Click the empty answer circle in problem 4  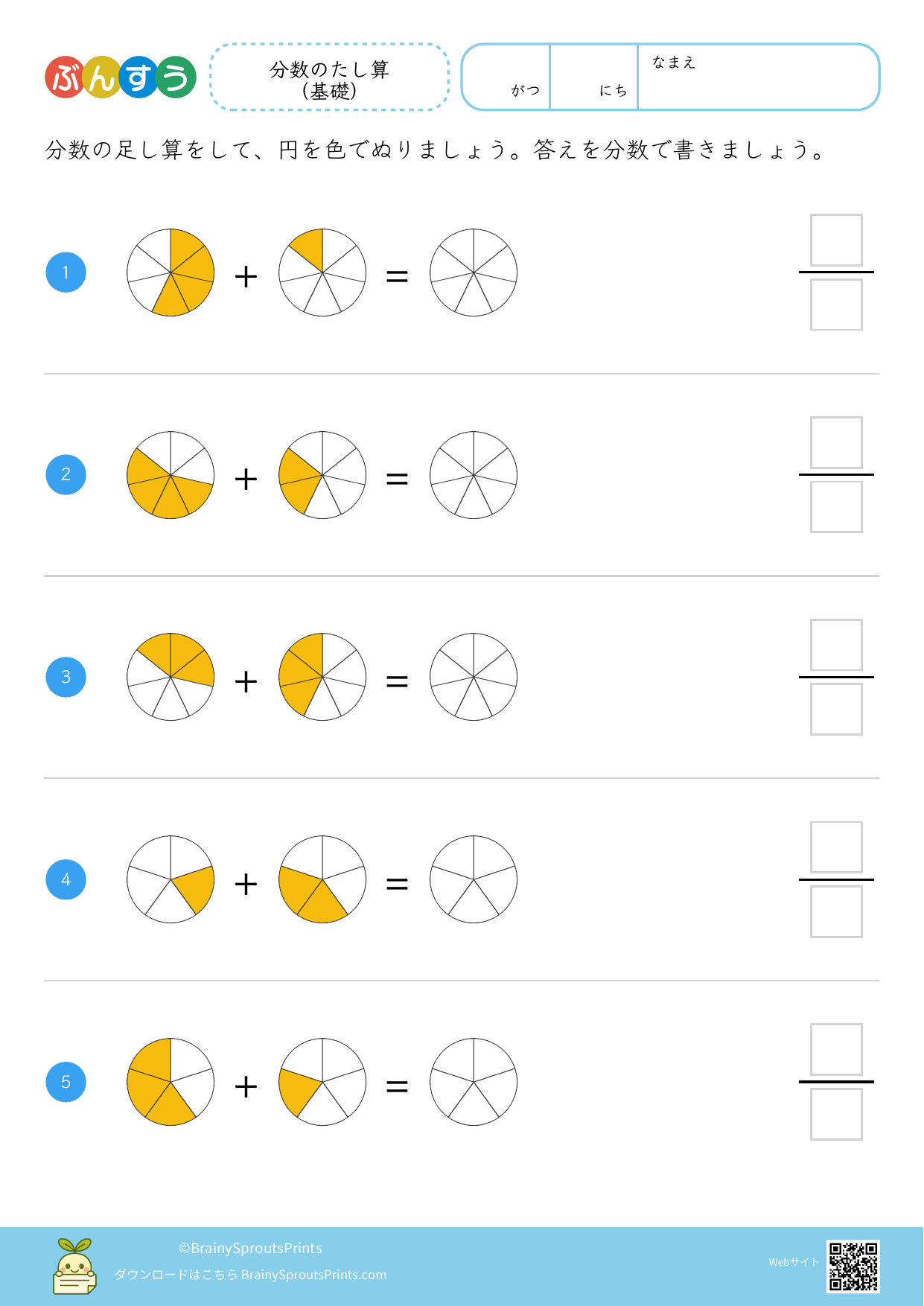[474, 880]
